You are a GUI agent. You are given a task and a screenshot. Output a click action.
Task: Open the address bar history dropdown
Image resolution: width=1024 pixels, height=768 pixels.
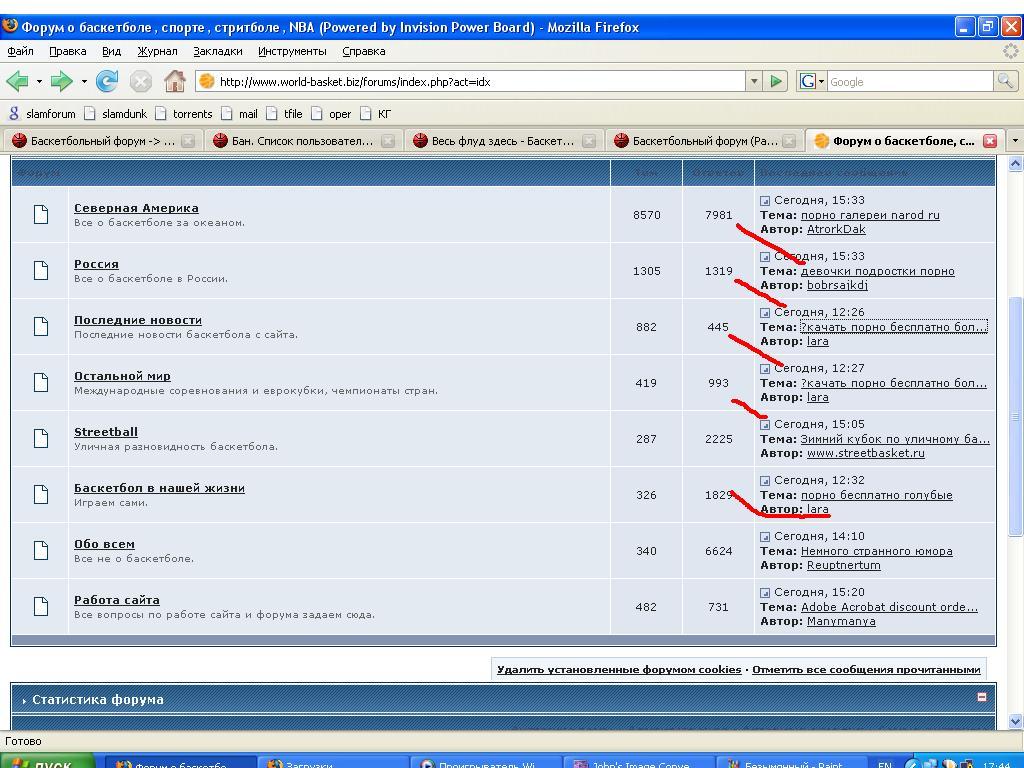[754, 82]
